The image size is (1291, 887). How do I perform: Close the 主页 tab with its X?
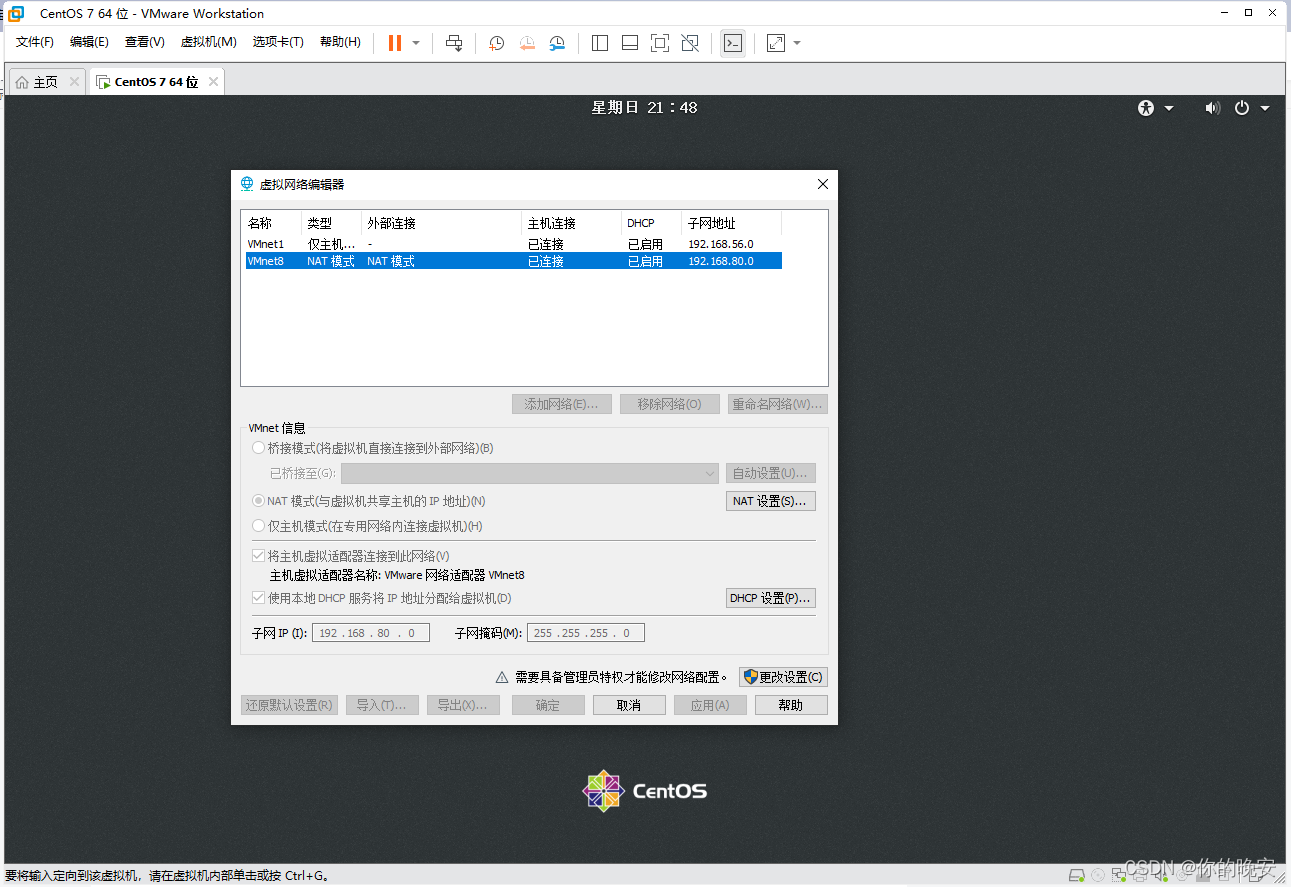[74, 82]
